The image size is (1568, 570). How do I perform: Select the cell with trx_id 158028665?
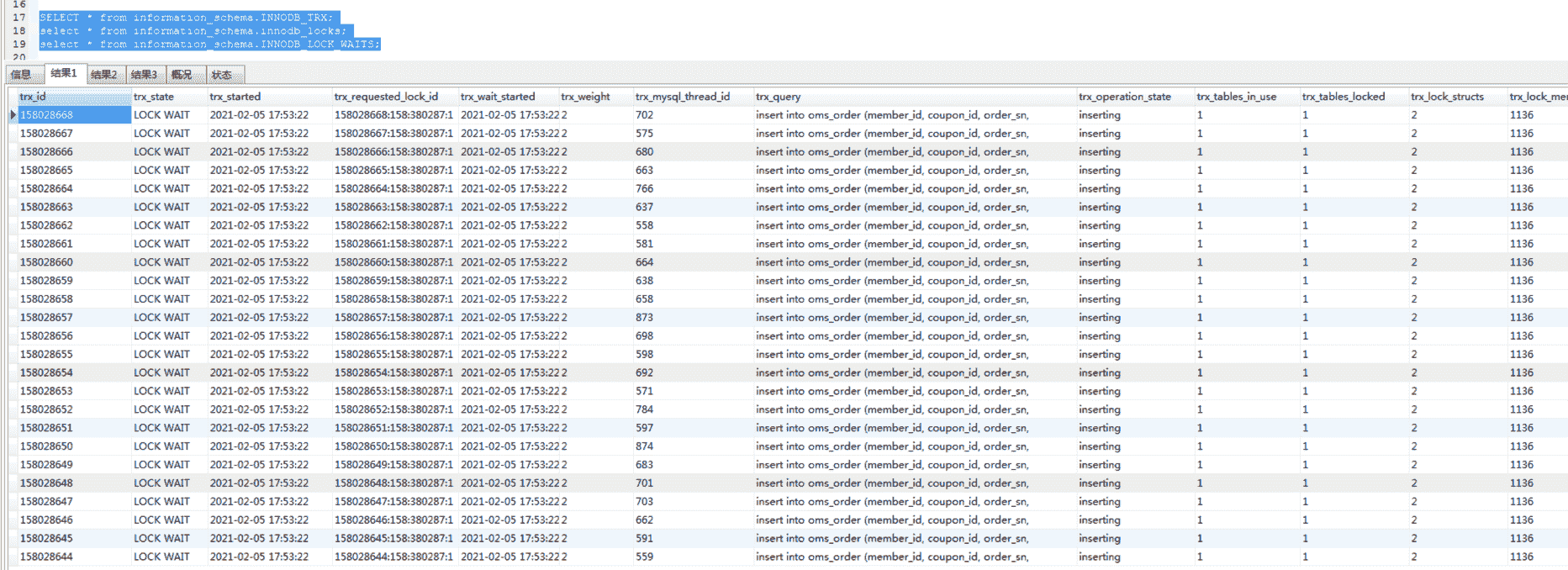(74, 171)
